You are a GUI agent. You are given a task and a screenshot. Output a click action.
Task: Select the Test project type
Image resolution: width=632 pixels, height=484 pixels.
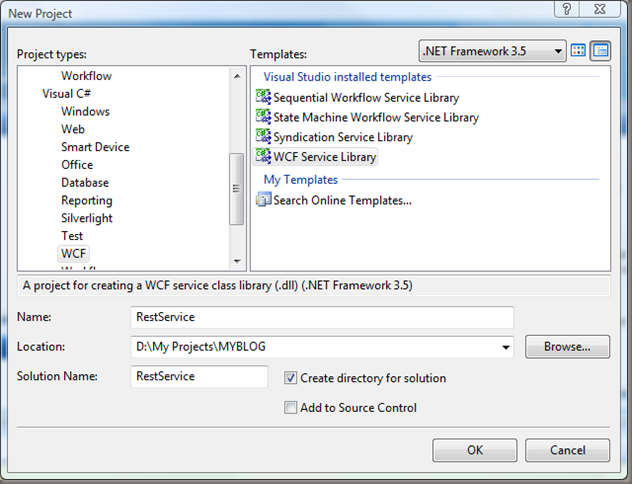(x=72, y=236)
